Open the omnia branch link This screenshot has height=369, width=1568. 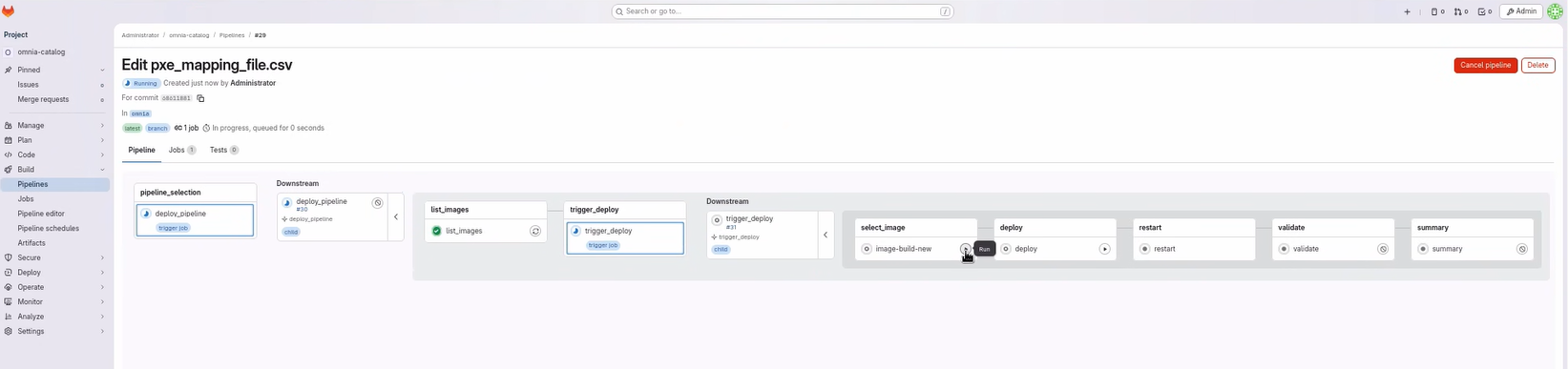click(x=140, y=113)
